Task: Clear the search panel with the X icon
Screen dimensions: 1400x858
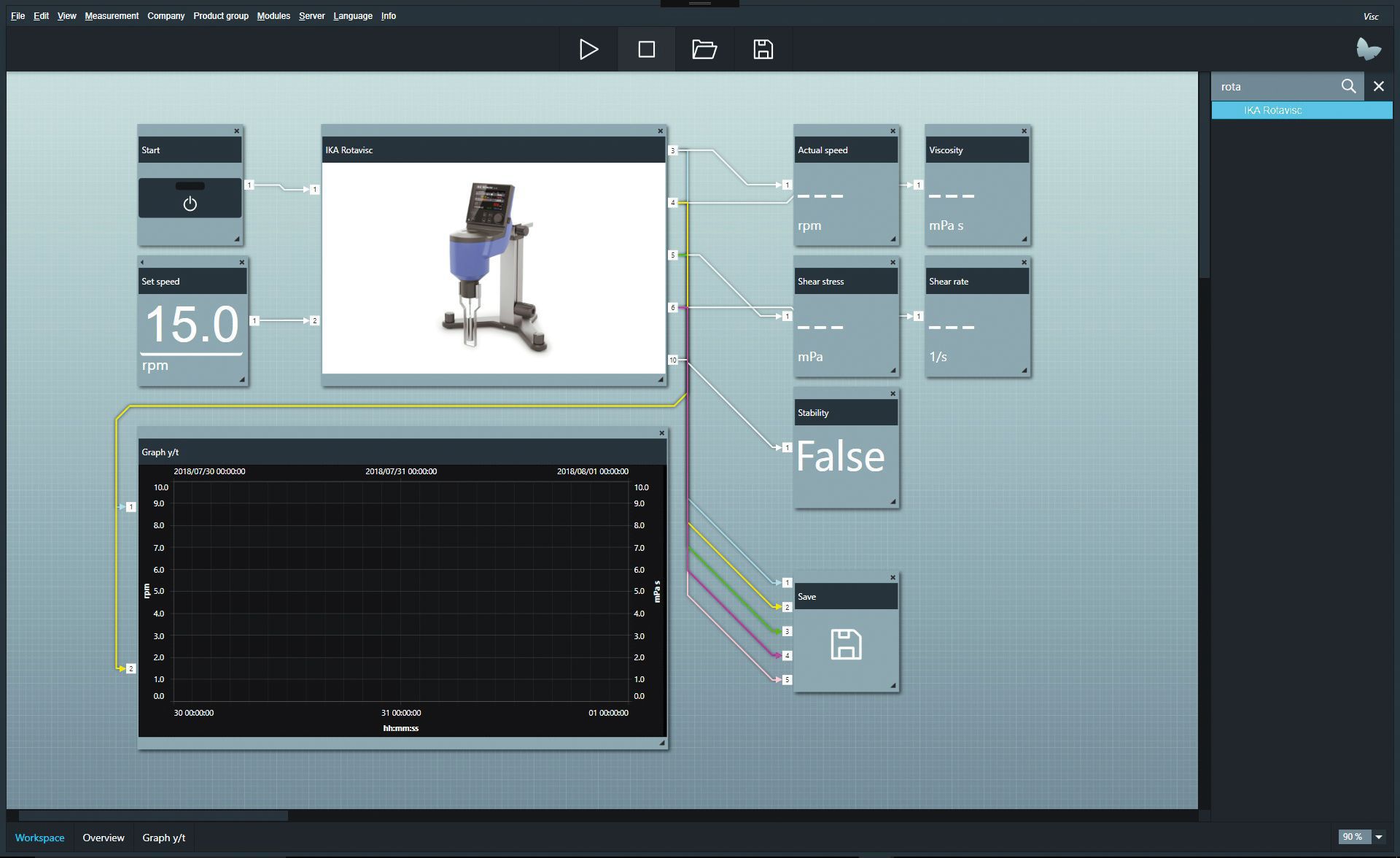Action: [1379, 86]
